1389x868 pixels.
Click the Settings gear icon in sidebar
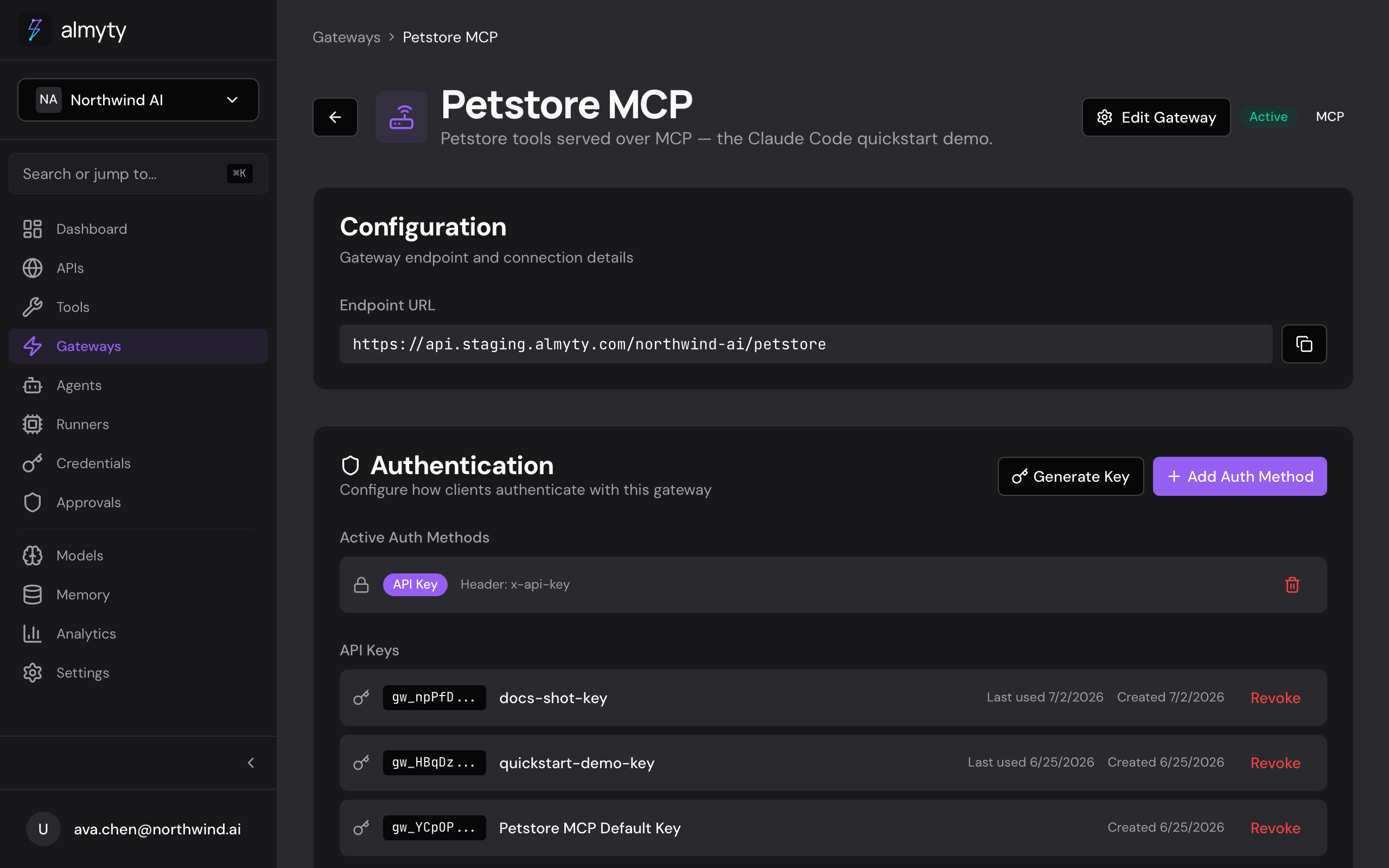tap(33, 673)
